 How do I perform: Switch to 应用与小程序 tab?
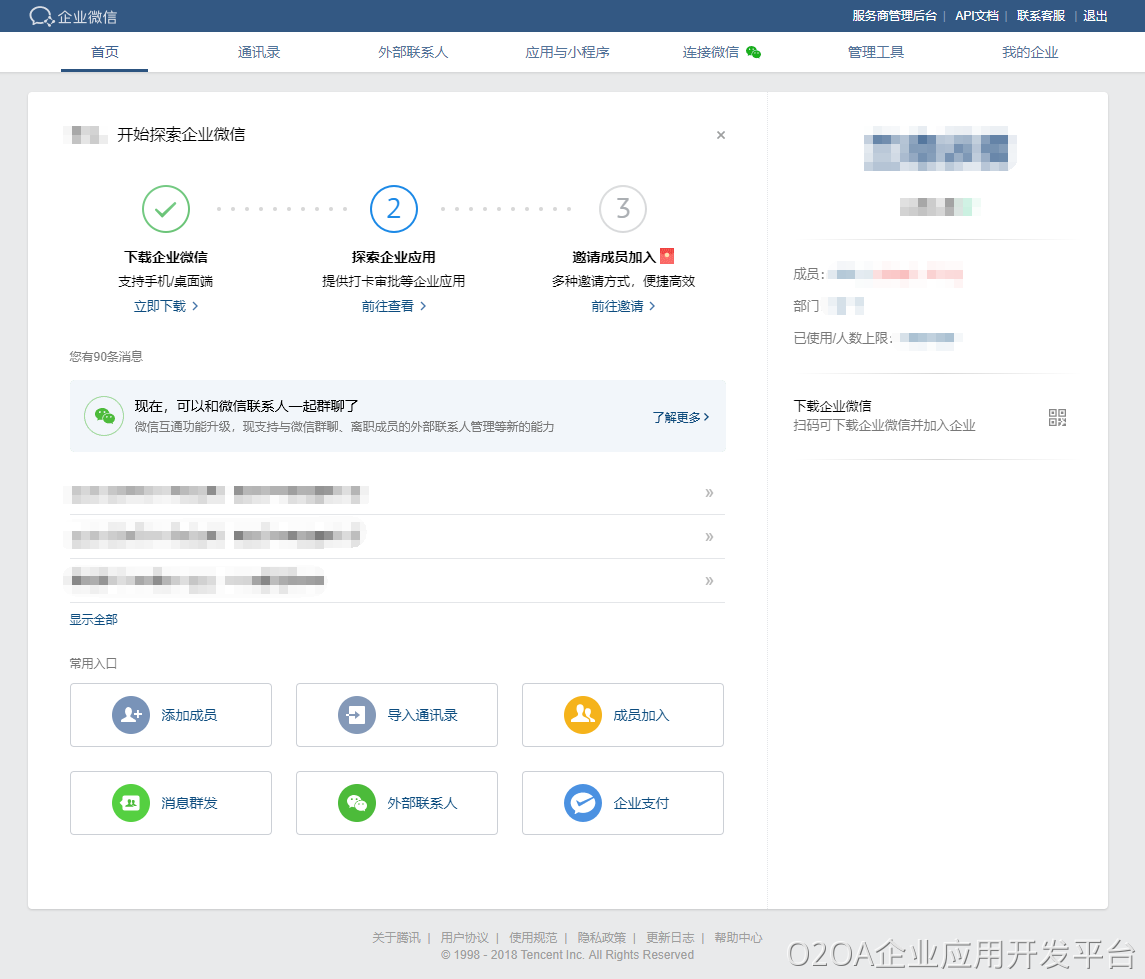(567, 52)
